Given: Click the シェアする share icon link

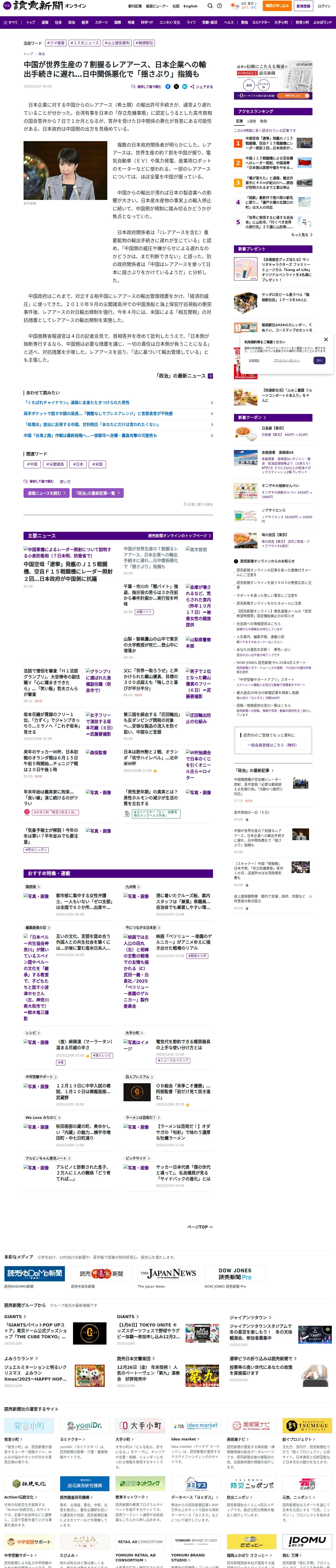Looking at the screenshot, I should click(201, 87).
